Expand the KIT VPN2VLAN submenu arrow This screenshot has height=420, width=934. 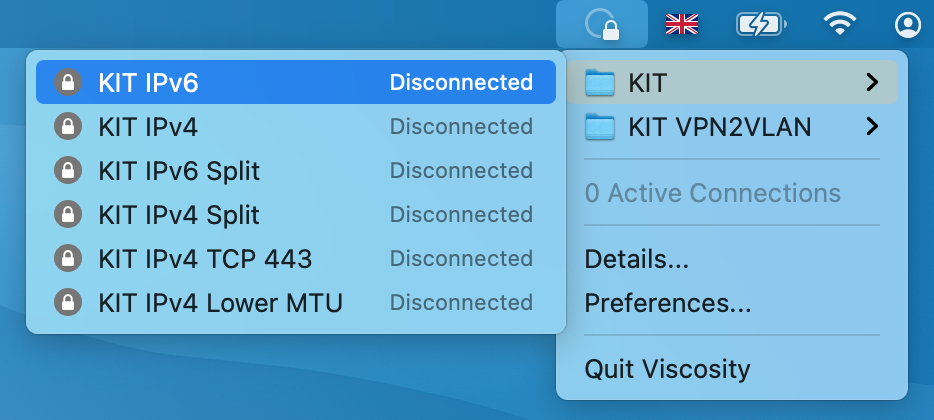tap(872, 127)
